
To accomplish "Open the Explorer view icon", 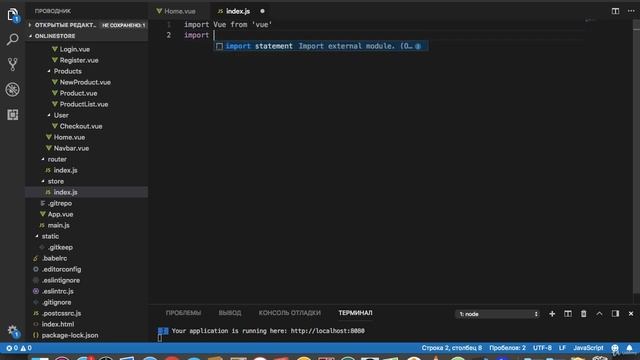I will click(13, 15).
